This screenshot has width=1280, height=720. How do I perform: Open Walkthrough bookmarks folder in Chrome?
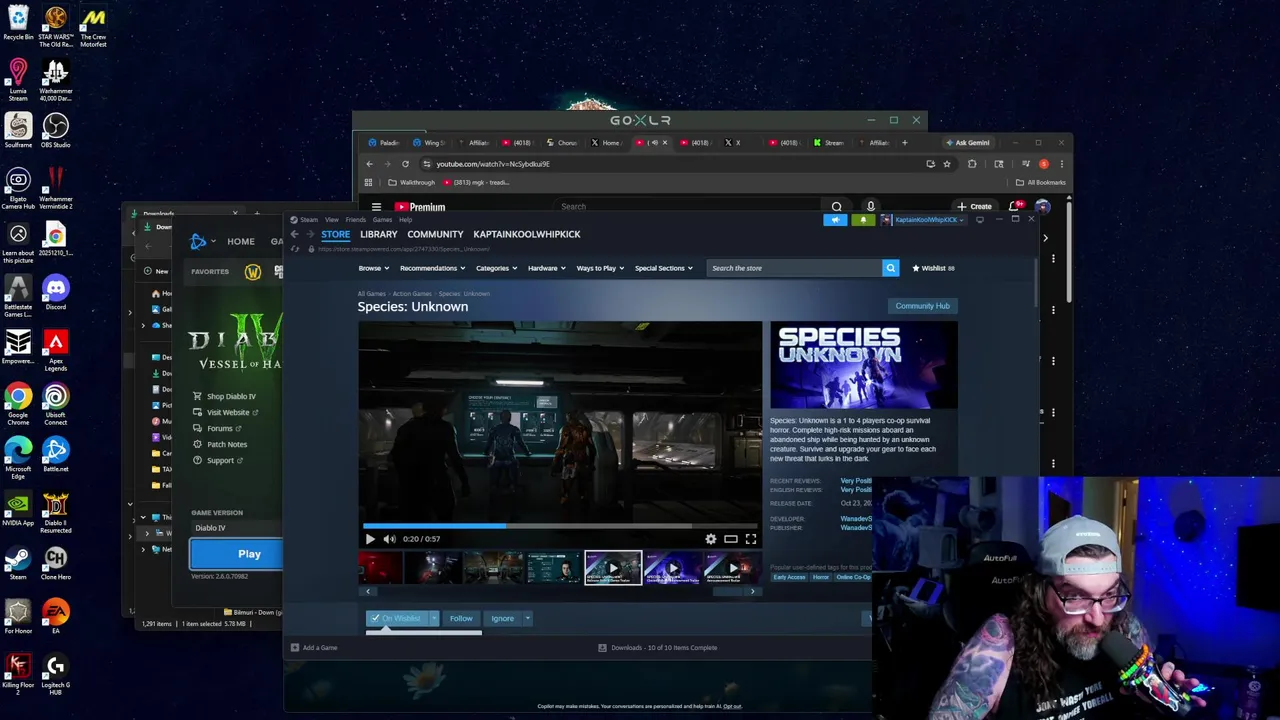coord(412,182)
